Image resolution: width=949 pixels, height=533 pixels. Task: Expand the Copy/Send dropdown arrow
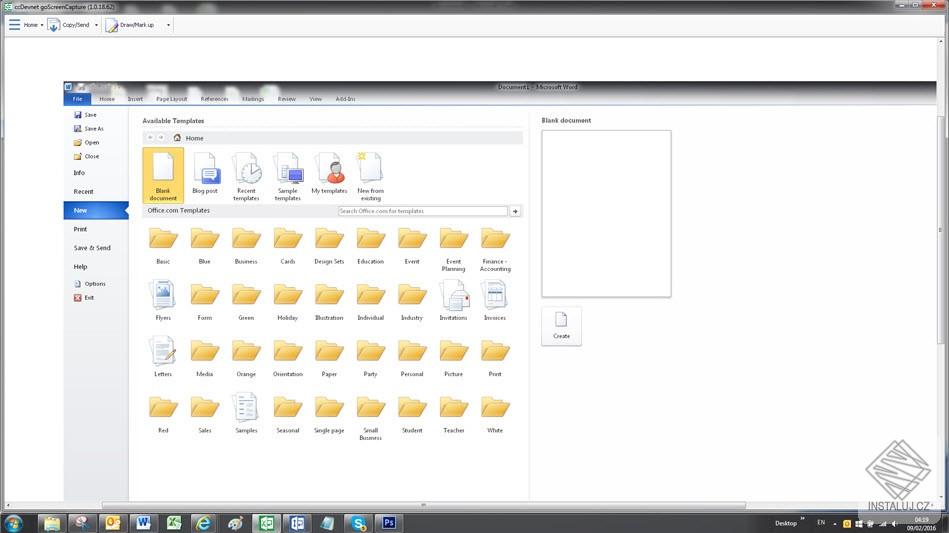point(96,25)
